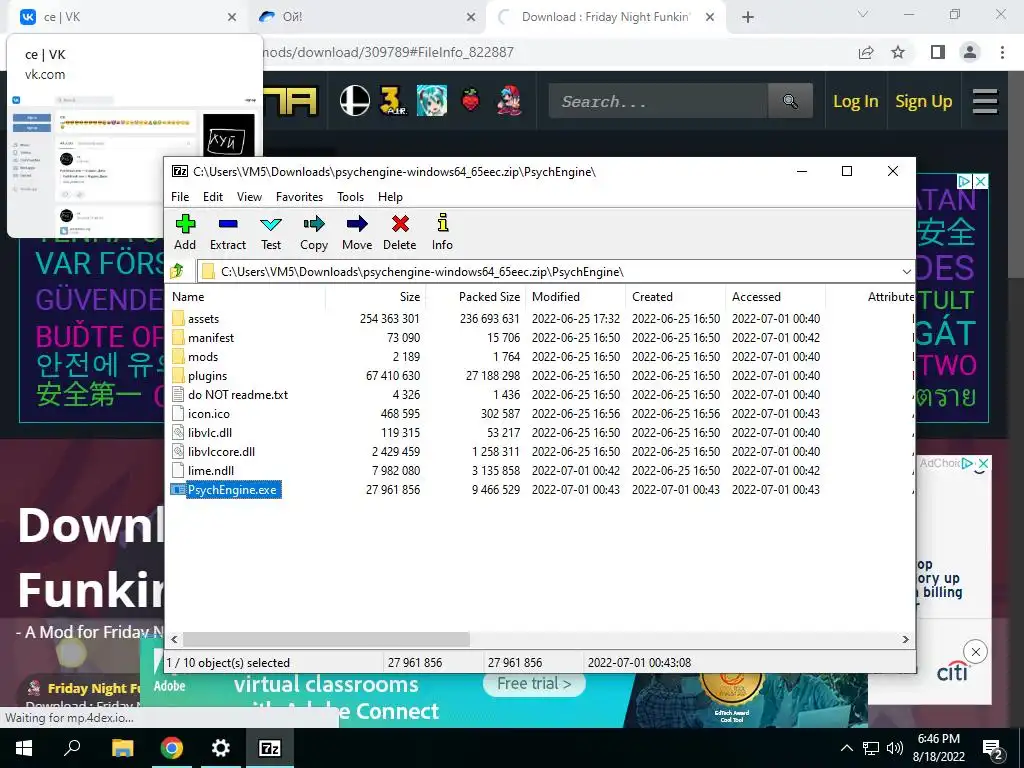Click the Hatsune Miku game icon
This screenshot has height=768, width=1024.
(x=432, y=101)
